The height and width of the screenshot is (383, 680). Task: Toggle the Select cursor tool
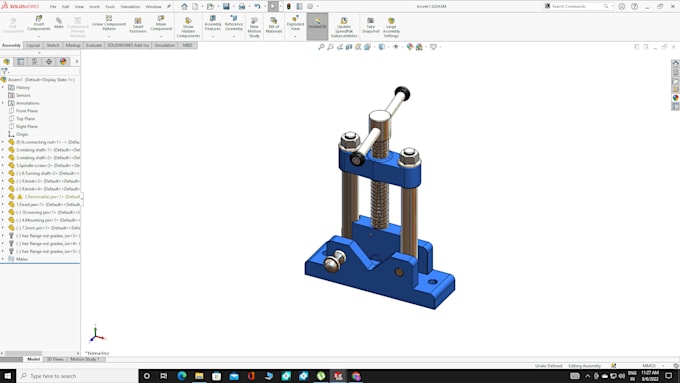pyautogui.click(x=273, y=7)
